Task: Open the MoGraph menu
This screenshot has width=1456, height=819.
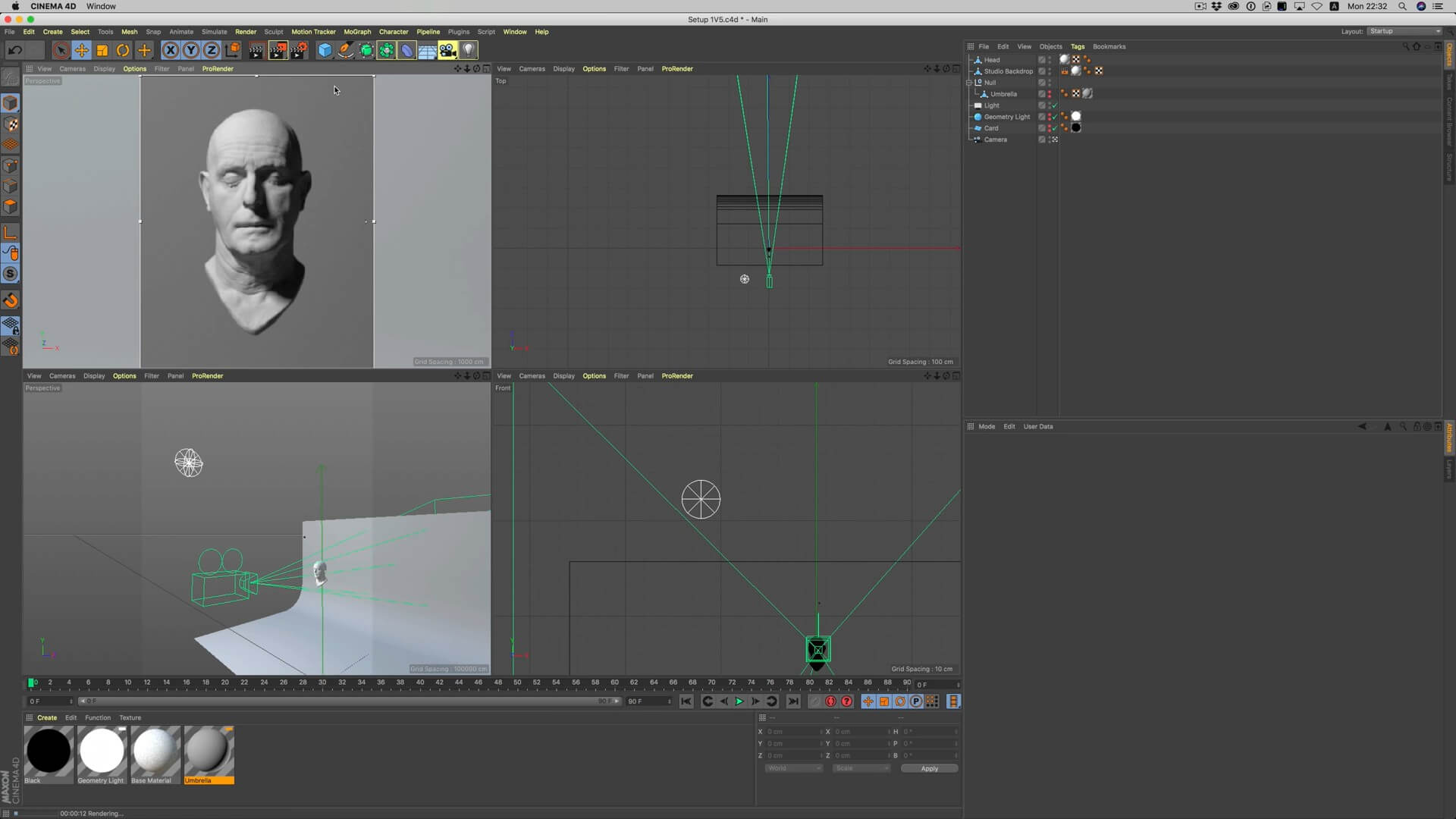Action: point(356,32)
